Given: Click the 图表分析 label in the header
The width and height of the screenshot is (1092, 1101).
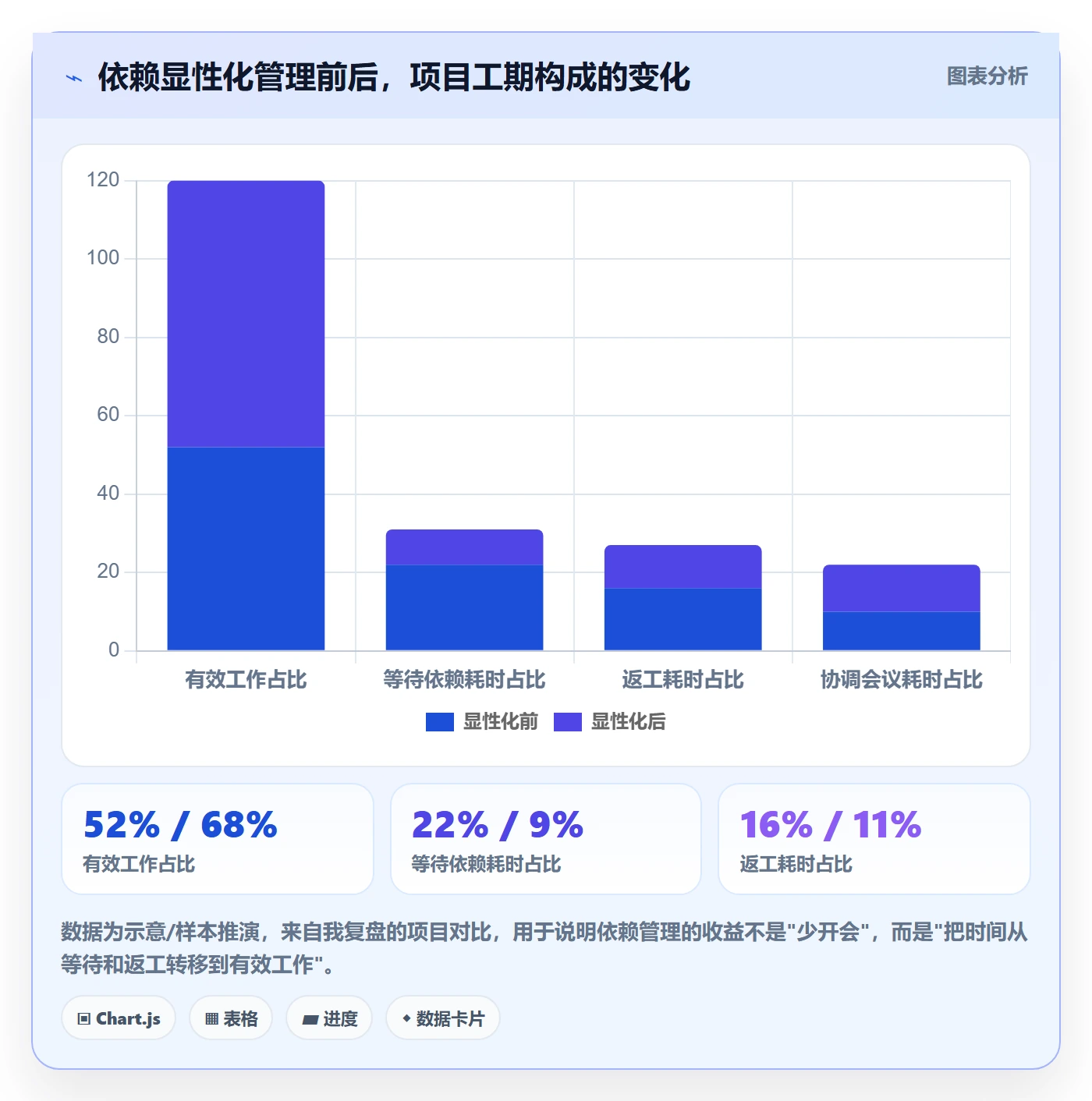Looking at the screenshot, I should [x=987, y=76].
